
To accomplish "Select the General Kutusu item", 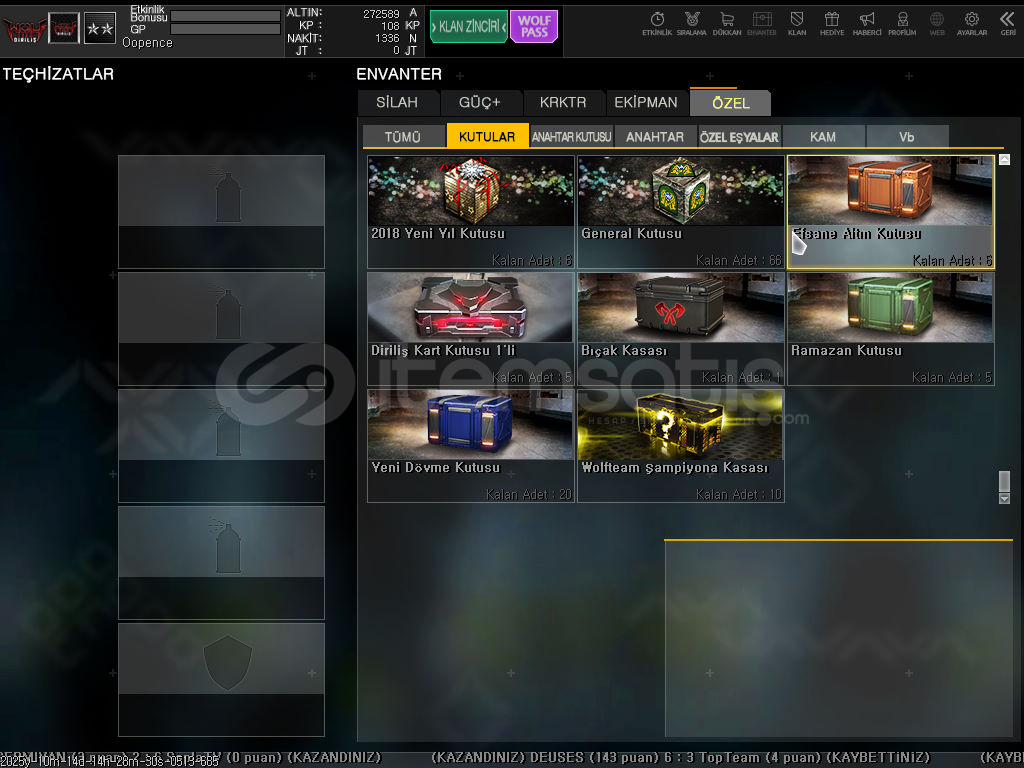I will (x=680, y=212).
